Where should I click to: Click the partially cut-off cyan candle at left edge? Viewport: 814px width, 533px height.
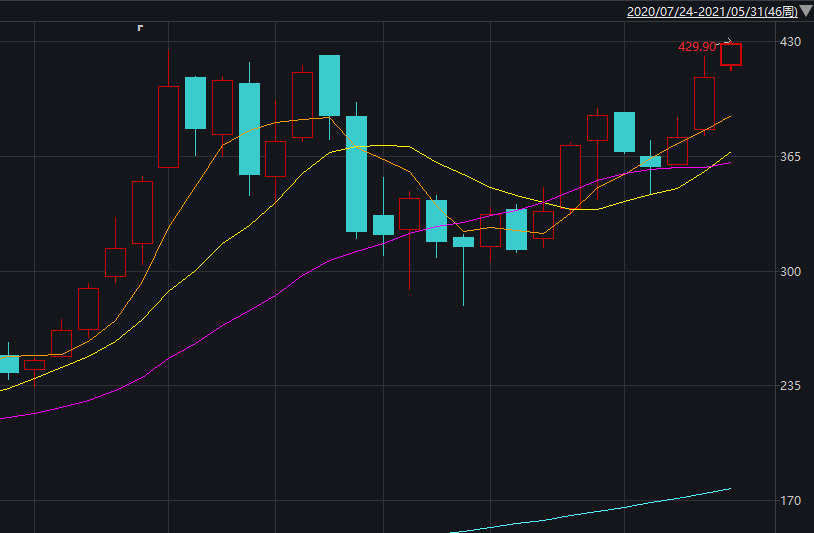coord(8,364)
